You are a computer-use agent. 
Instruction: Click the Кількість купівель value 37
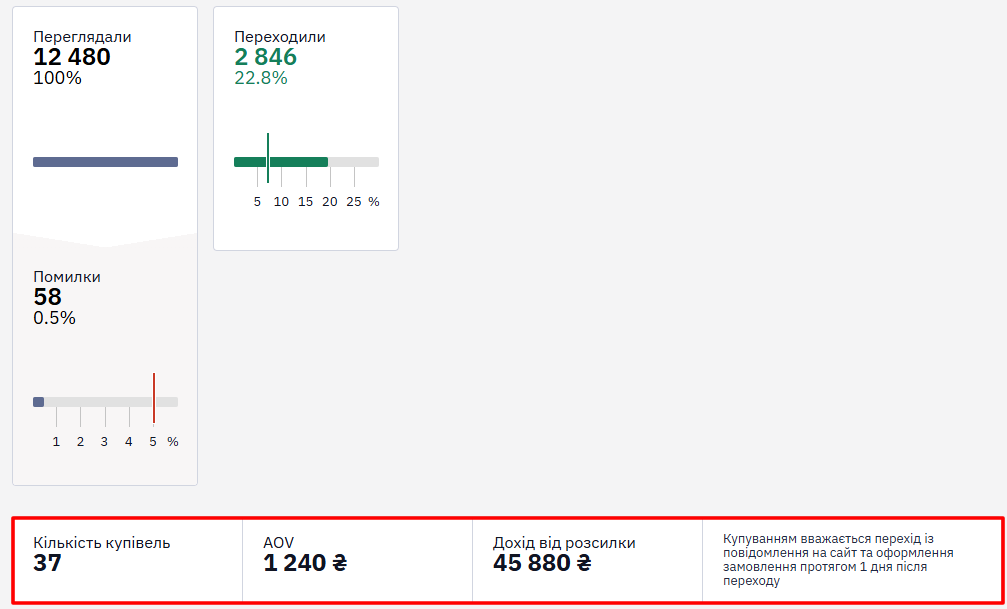pyautogui.click(x=48, y=563)
